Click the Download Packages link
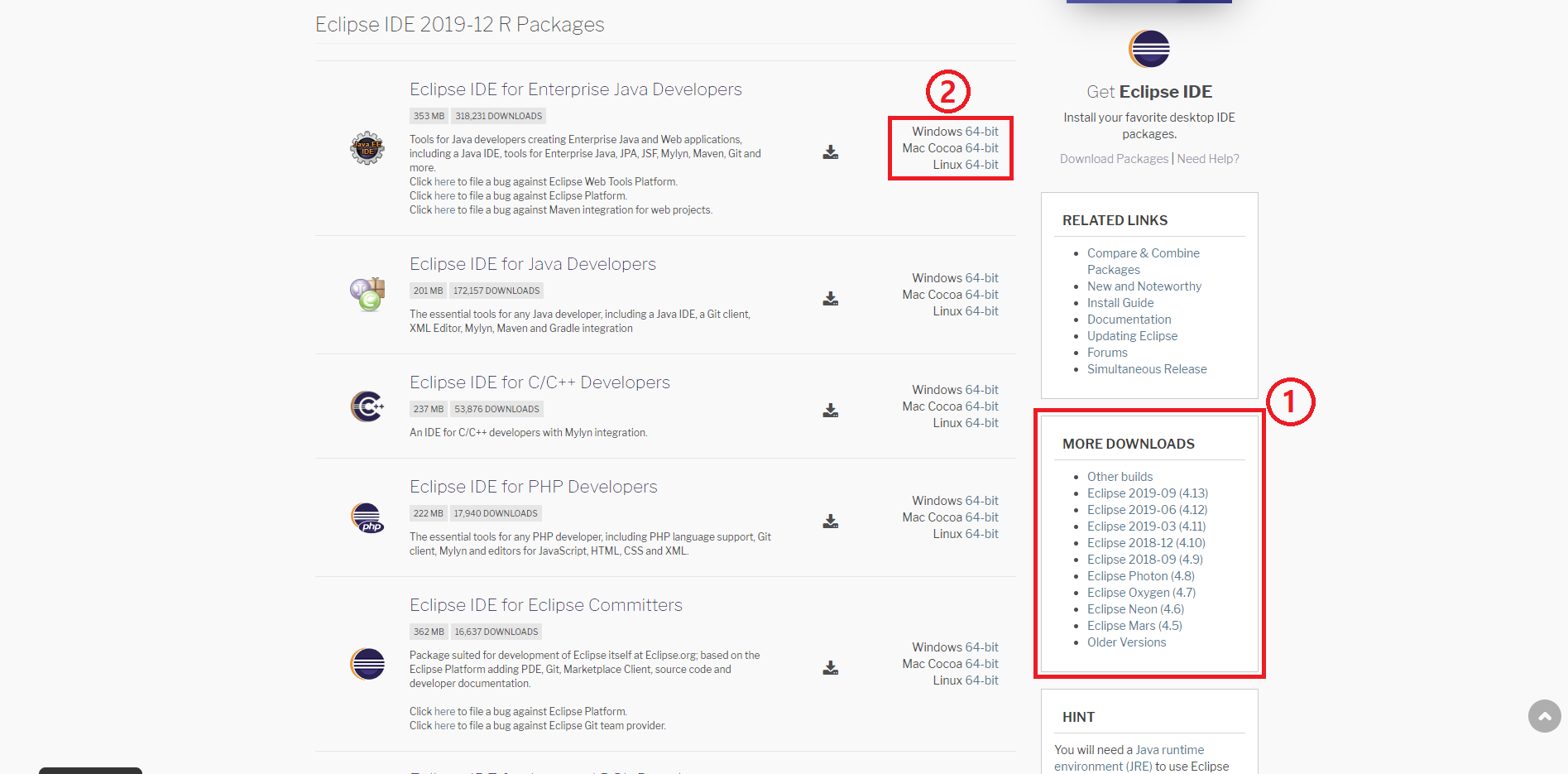 pyautogui.click(x=1114, y=159)
